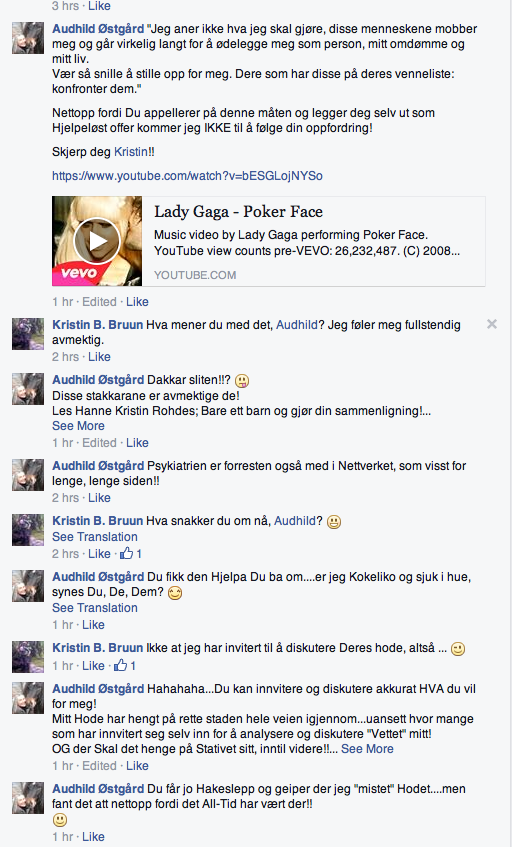The width and height of the screenshot is (512, 847).
Task: Click the mentioned name 'Kristin' after 'Skjerp deg'
Action: (x=131, y=152)
